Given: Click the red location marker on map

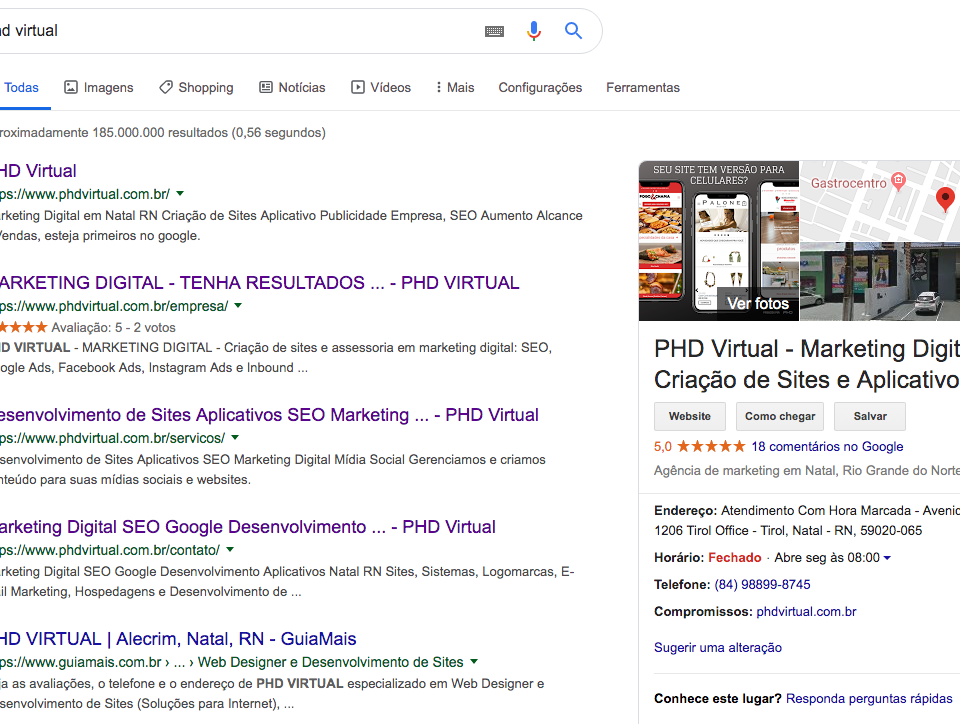Looking at the screenshot, I should (x=945, y=200).
